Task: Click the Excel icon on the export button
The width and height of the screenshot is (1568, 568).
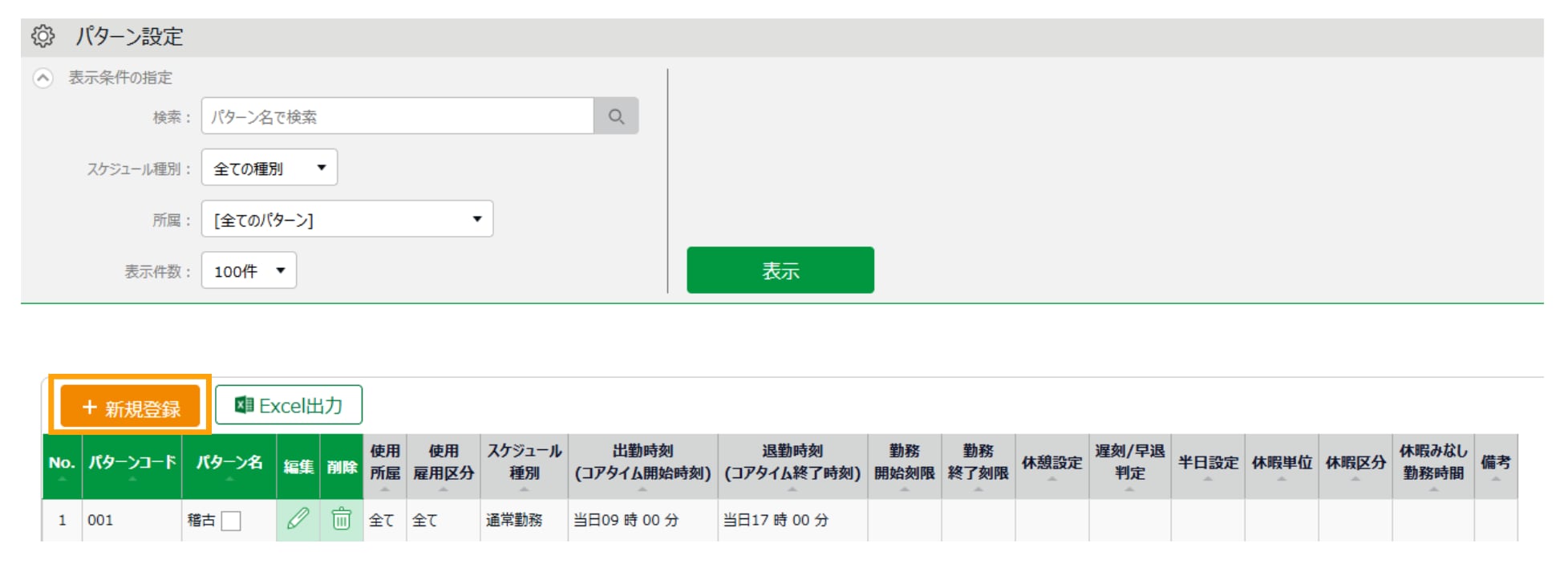Action: tap(244, 405)
